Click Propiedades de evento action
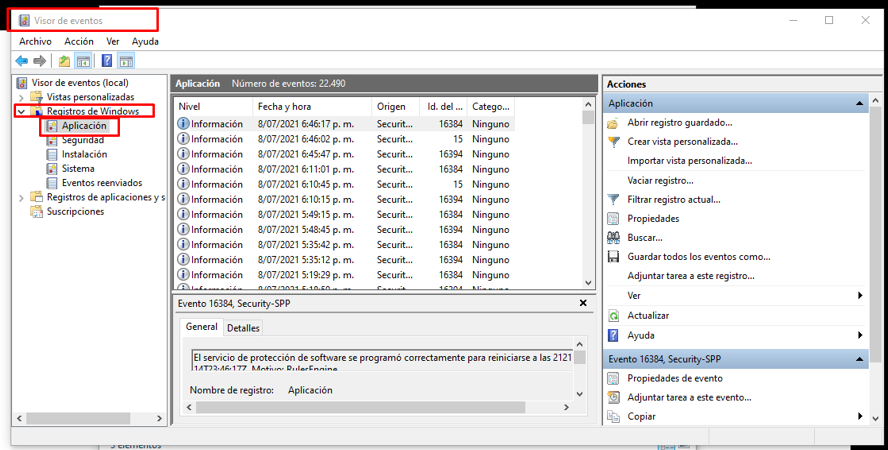The width and height of the screenshot is (888, 450). 674,379
